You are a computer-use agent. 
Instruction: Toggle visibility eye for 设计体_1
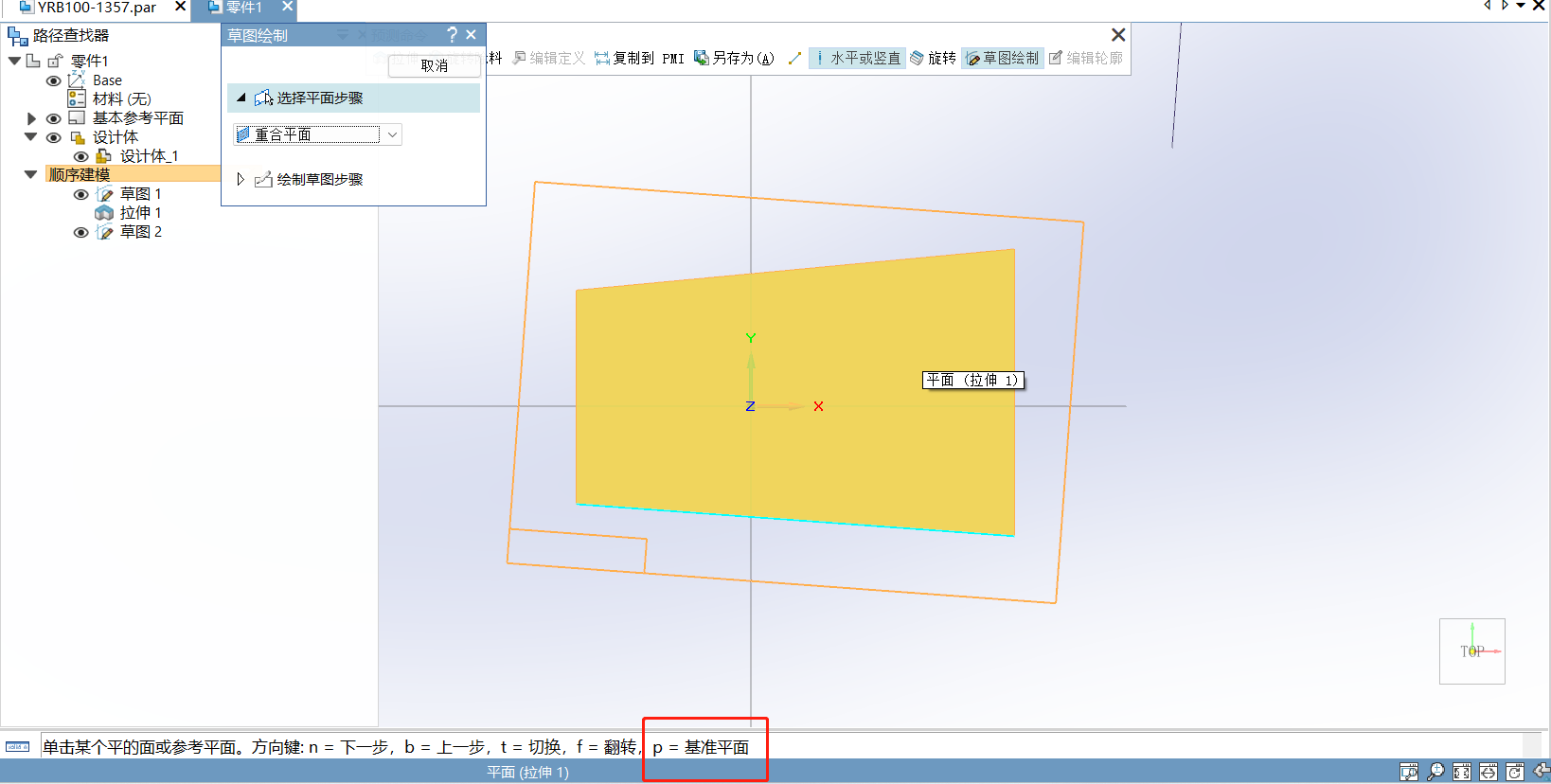81,156
